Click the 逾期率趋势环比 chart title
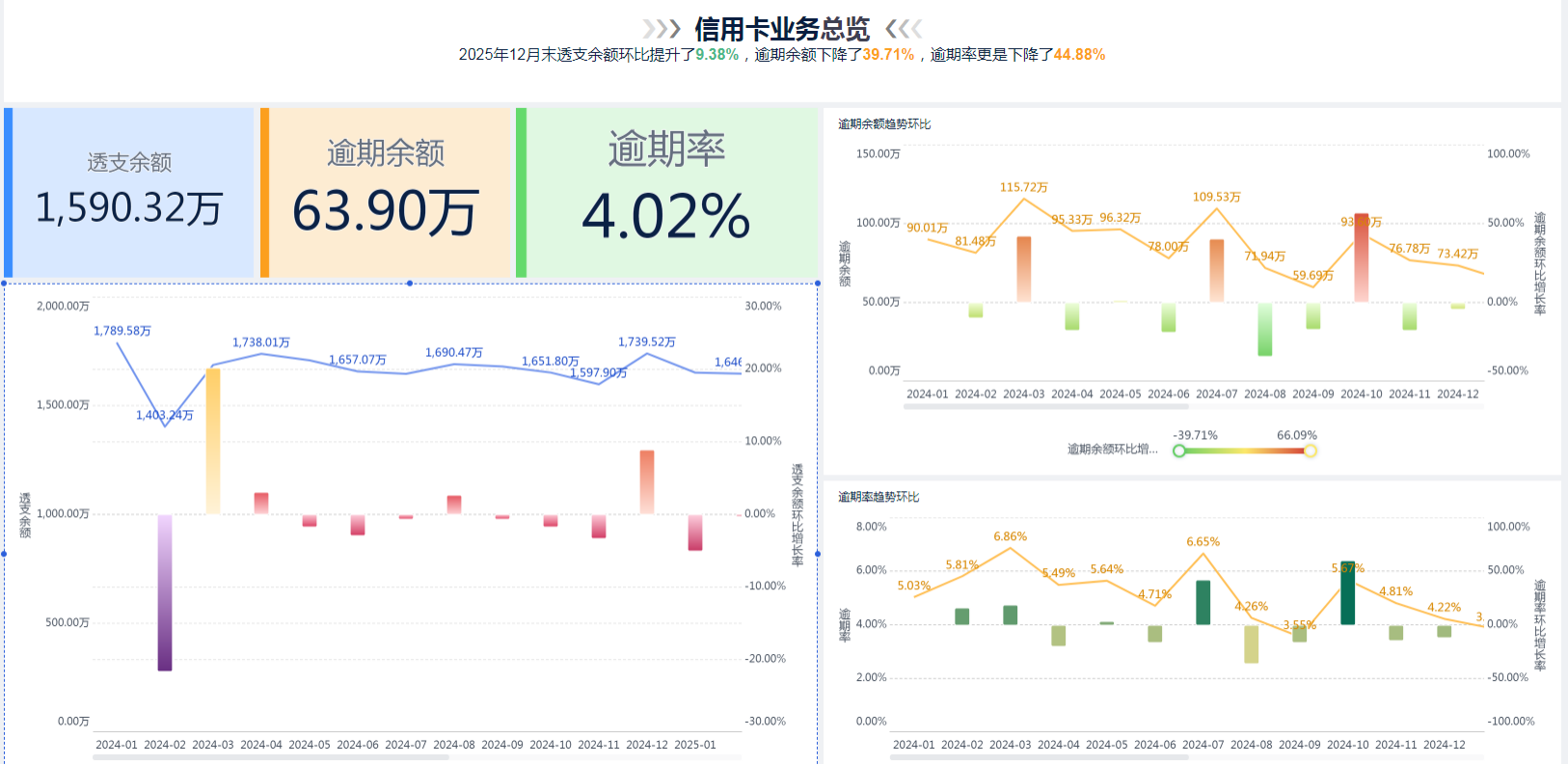The height and width of the screenshot is (765, 1568). tap(879, 497)
